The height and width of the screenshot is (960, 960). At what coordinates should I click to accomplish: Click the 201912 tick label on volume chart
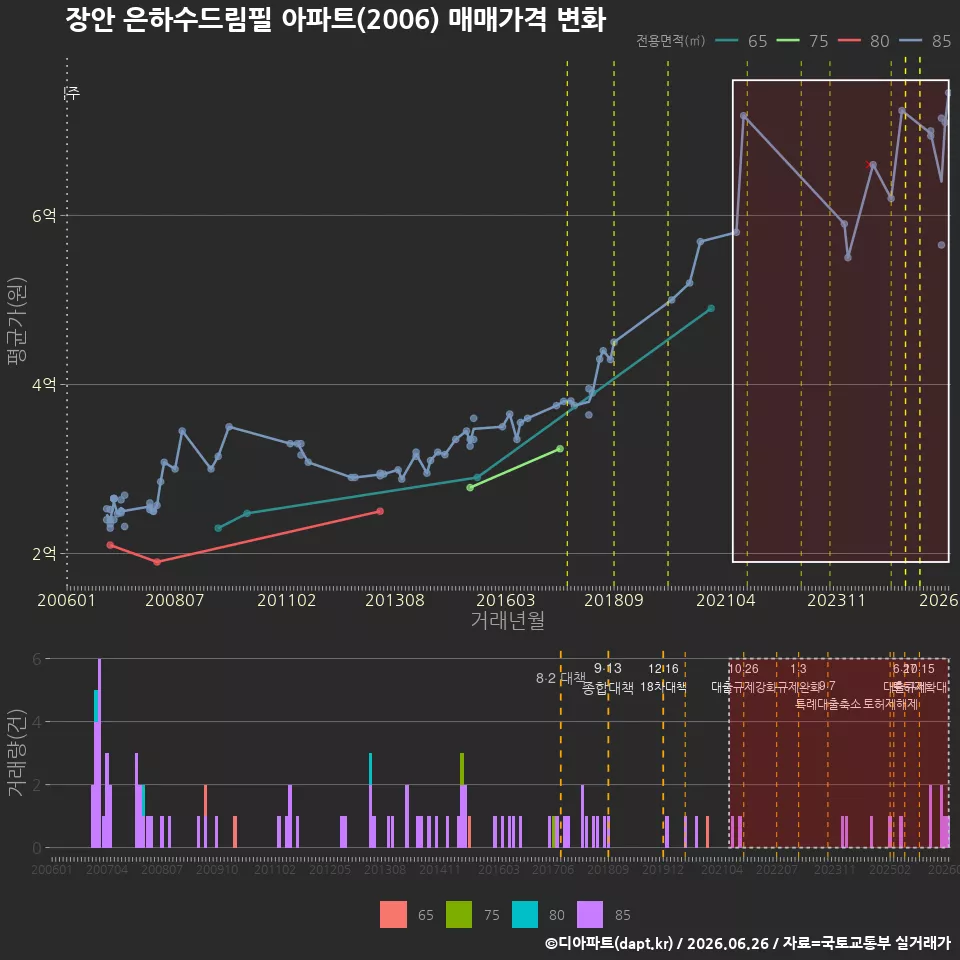pos(663,869)
